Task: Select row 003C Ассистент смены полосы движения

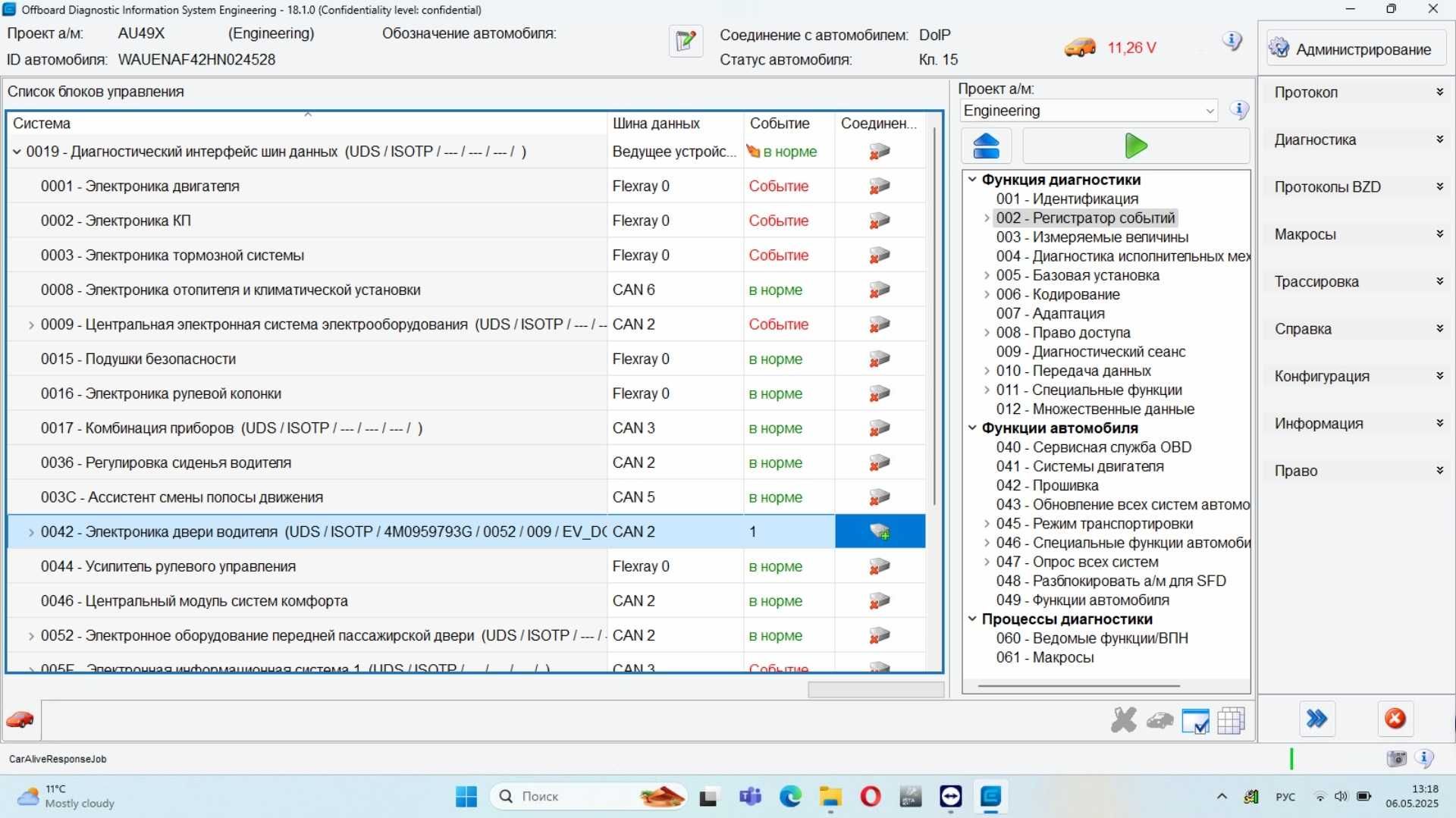Action: coord(466,497)
